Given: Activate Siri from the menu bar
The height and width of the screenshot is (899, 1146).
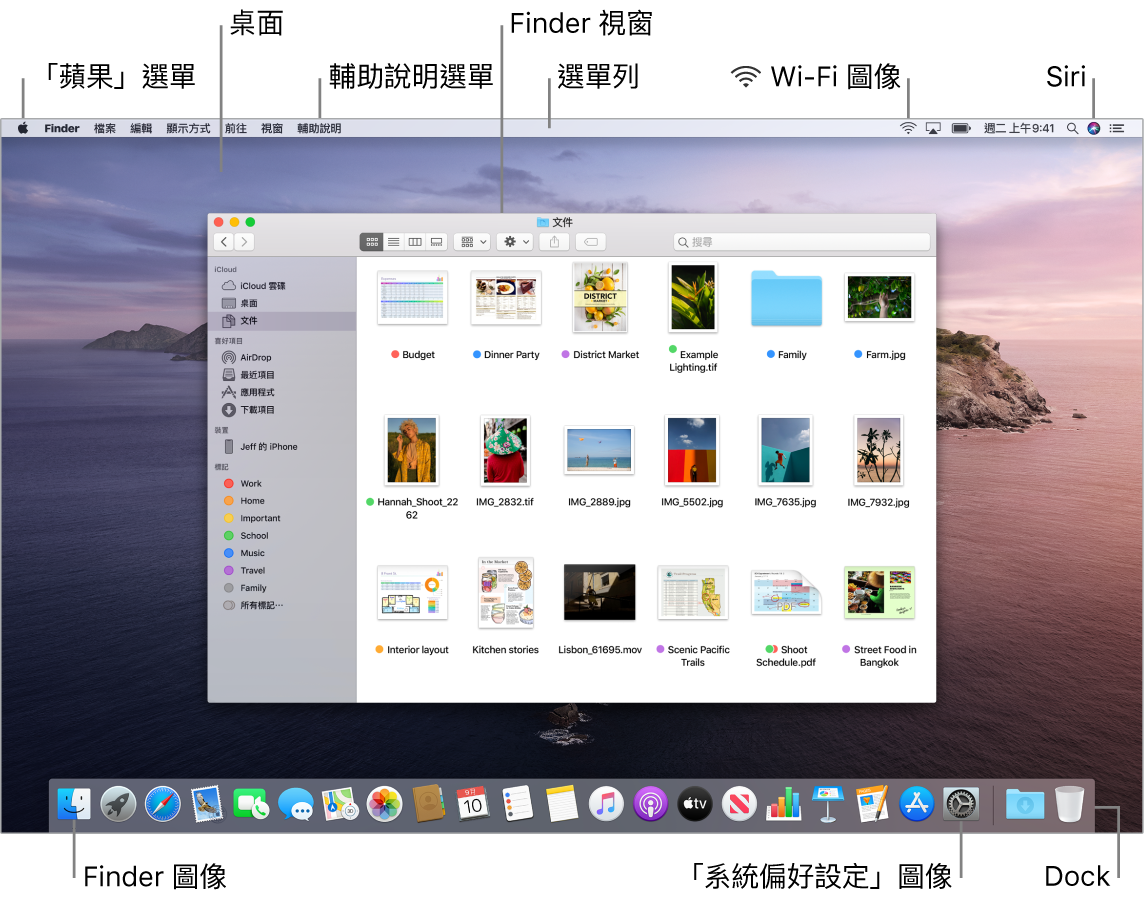Looking at the screenshot, I should (x=1093, y=128).
